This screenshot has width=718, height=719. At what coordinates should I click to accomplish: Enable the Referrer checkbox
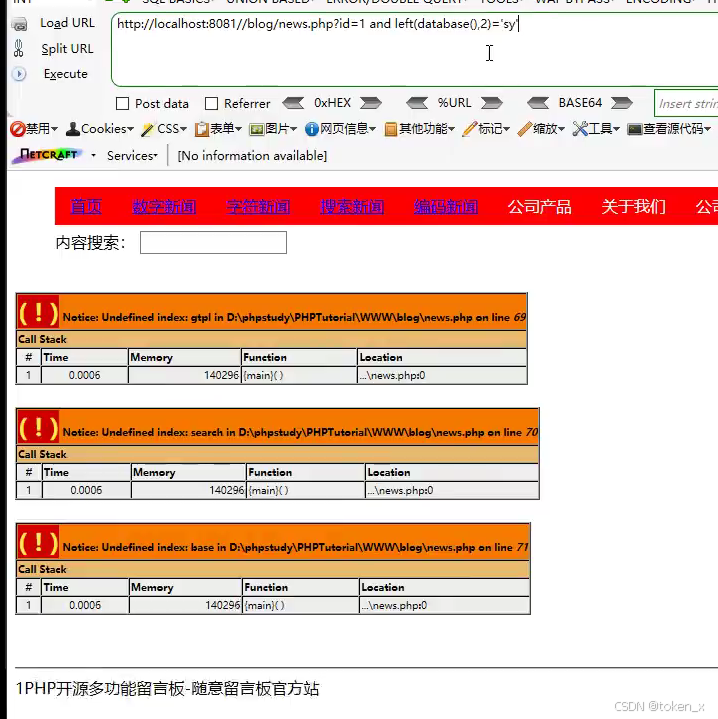(211, 104)
